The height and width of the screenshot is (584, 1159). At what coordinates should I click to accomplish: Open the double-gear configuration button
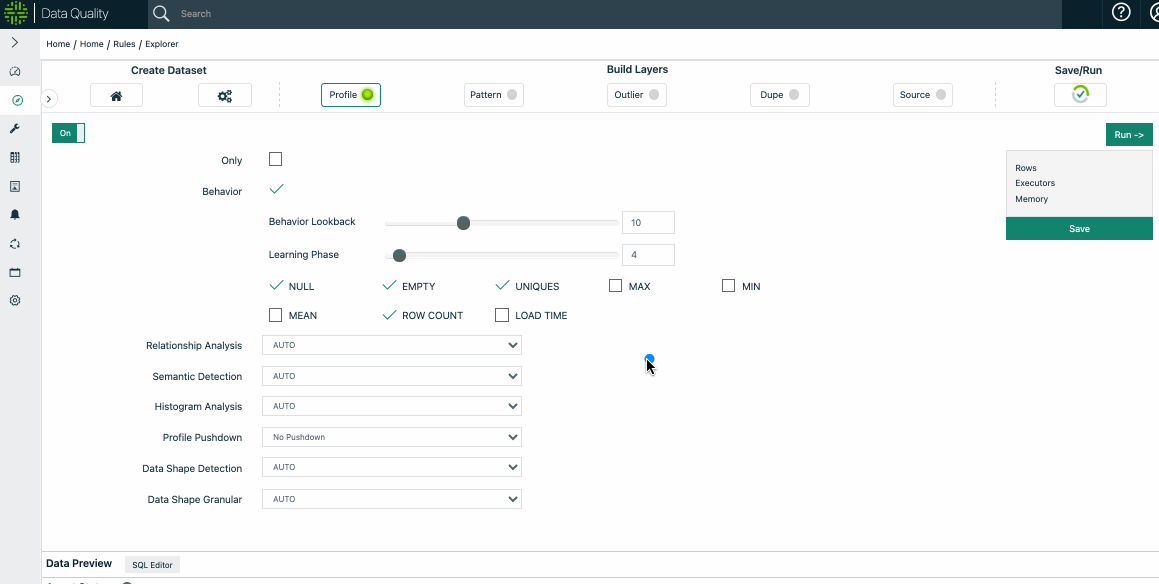(224, 95)
